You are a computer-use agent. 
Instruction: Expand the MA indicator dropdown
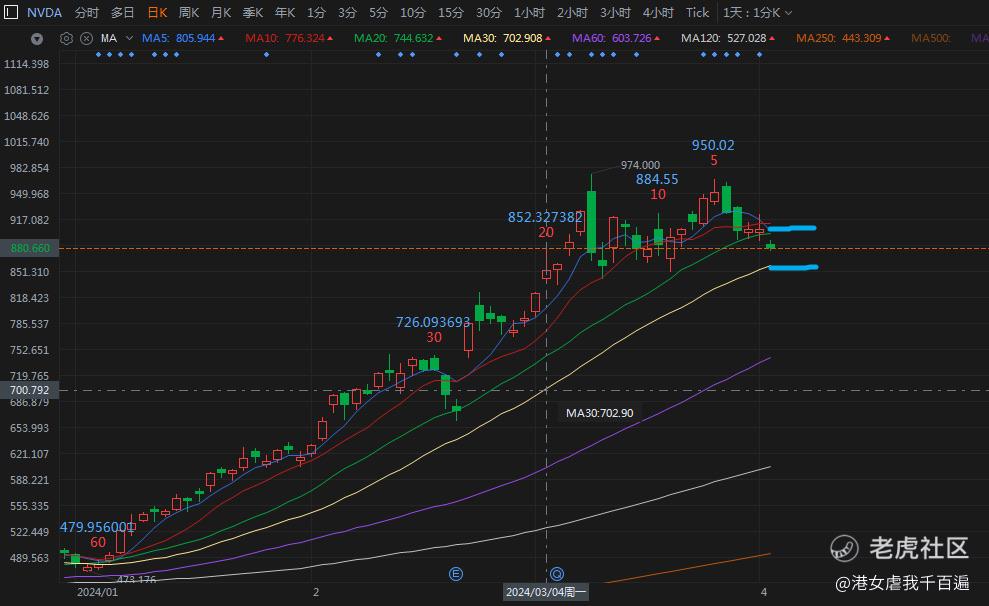point(129,38)
